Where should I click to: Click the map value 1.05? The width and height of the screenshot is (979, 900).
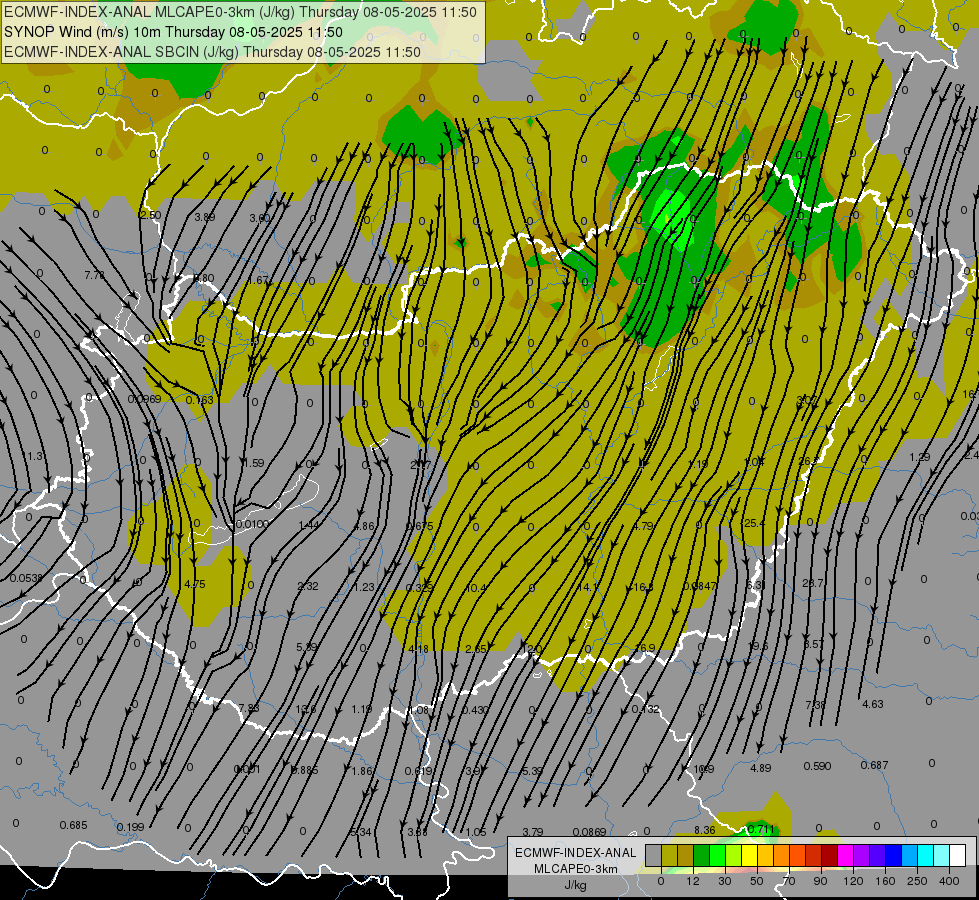476,832
